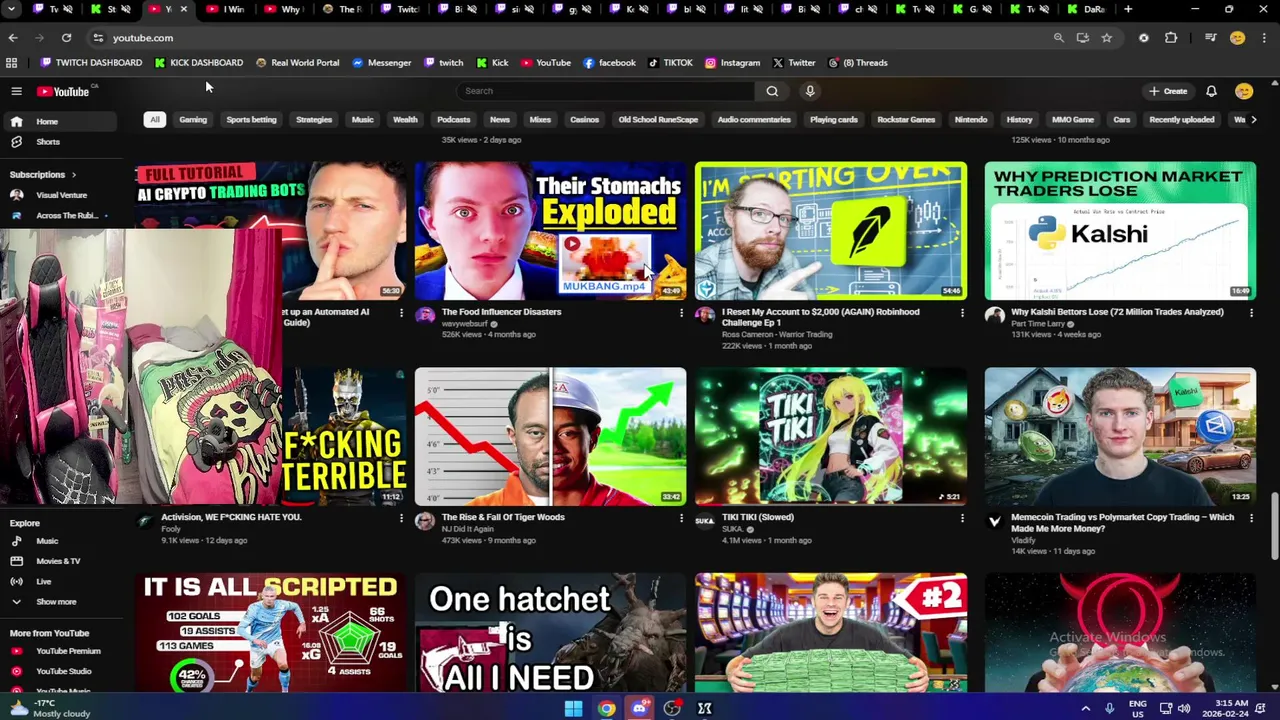Open a new browser tab
Image resolution: width=1280 pixels, height=720 pixels.
1128,9
